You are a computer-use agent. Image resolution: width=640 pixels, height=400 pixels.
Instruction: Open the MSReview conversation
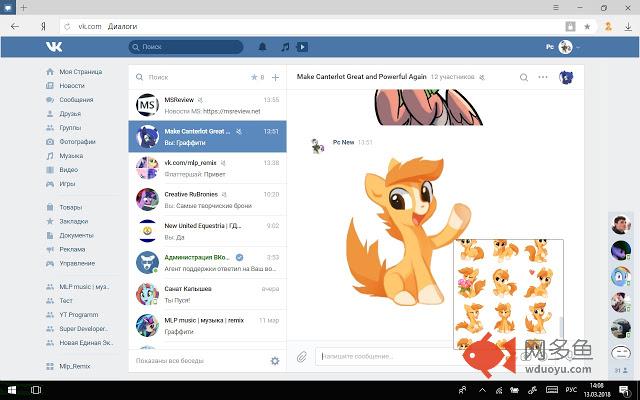(207, 105)
